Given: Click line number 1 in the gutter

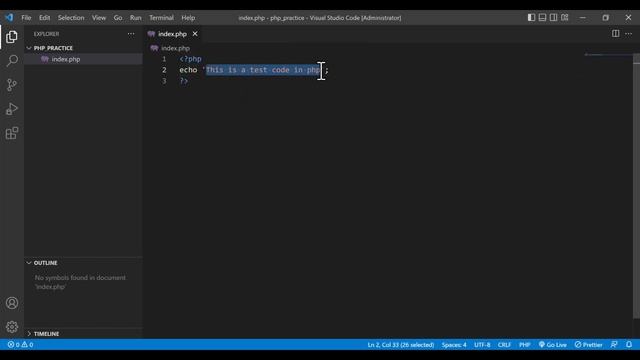Looking at the screenshot, I should tap(164, 59).
